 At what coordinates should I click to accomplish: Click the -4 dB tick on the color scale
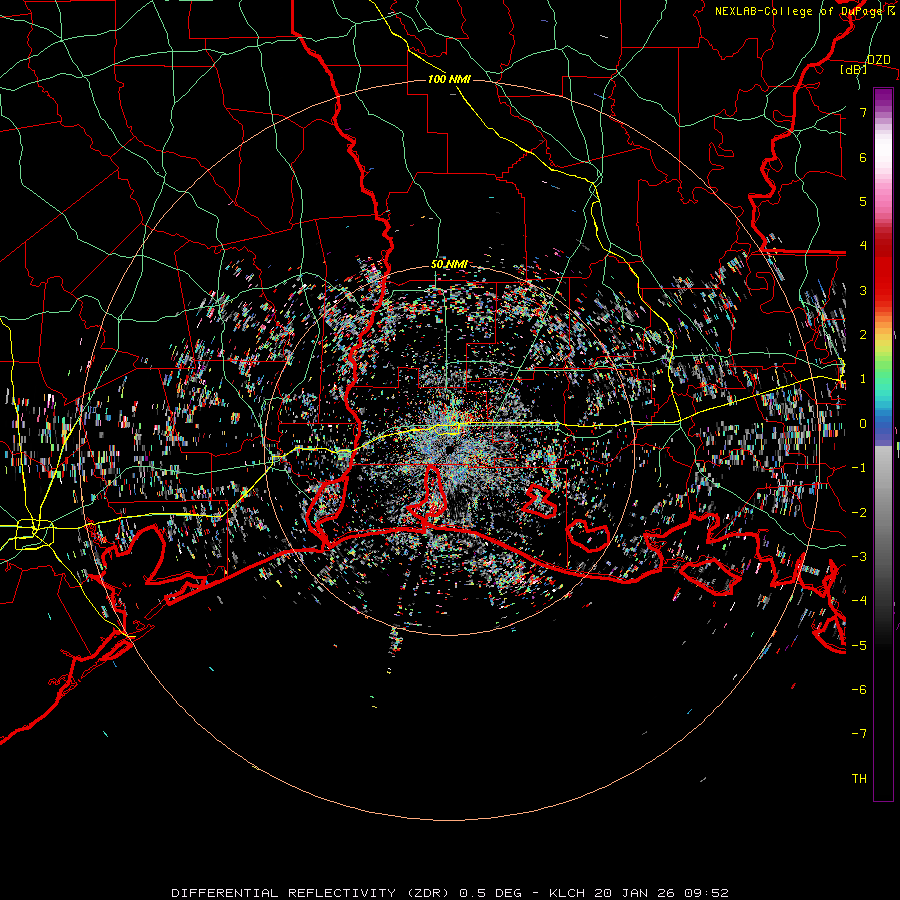(859, 601)
